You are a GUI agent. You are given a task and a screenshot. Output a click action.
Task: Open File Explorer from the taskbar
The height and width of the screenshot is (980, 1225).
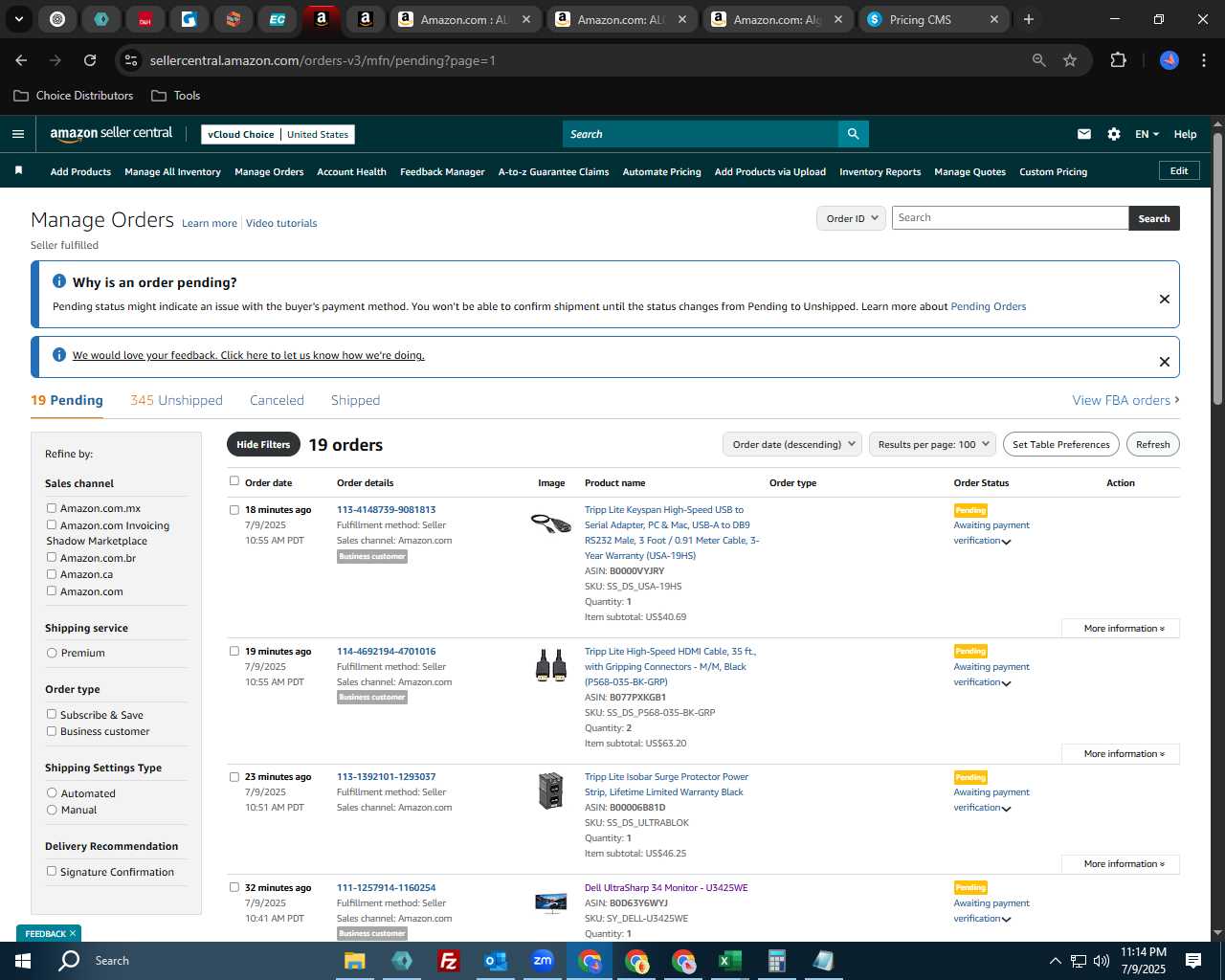click(x=355, y=961)
